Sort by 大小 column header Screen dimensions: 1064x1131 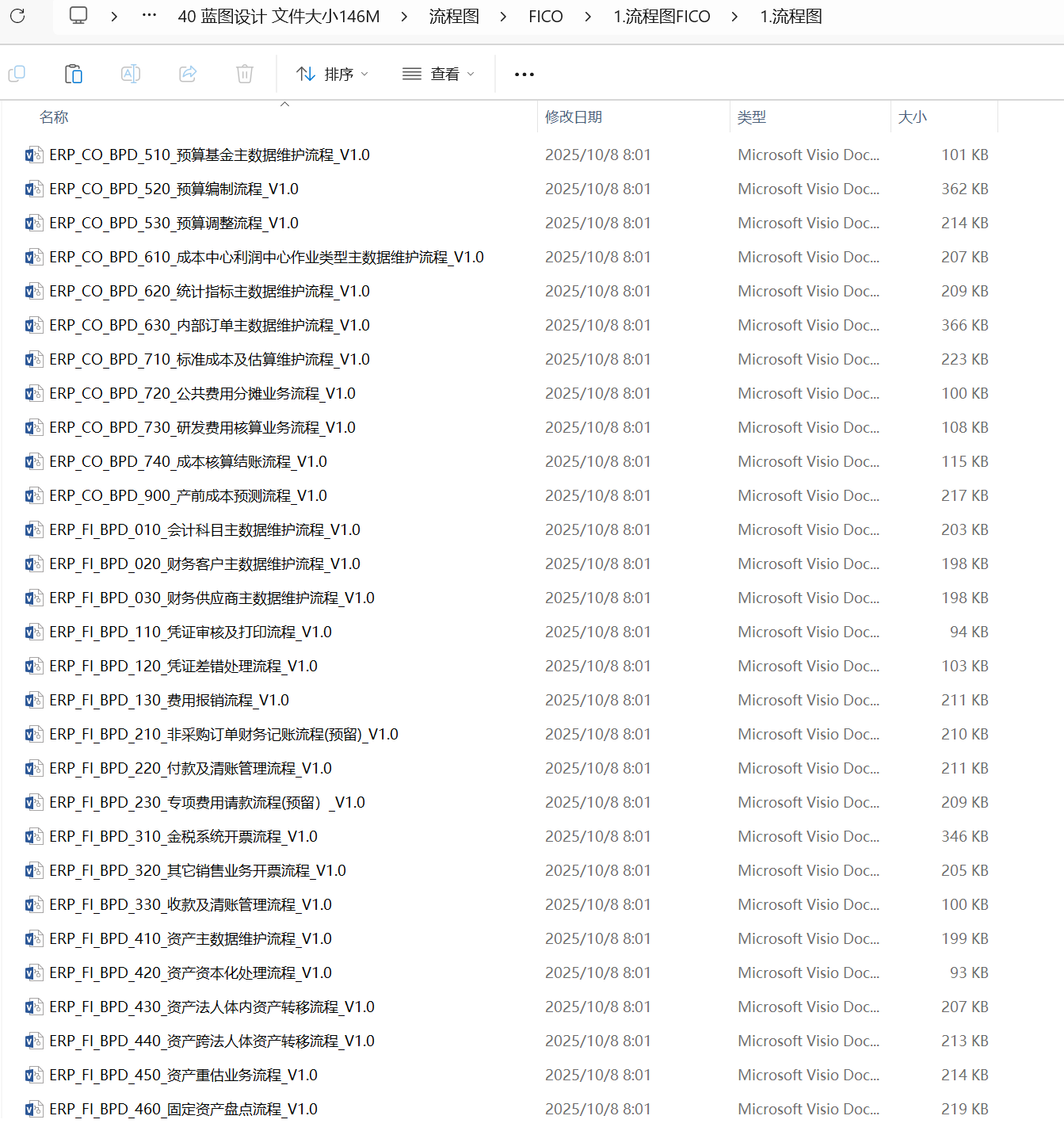coord(912,117)
